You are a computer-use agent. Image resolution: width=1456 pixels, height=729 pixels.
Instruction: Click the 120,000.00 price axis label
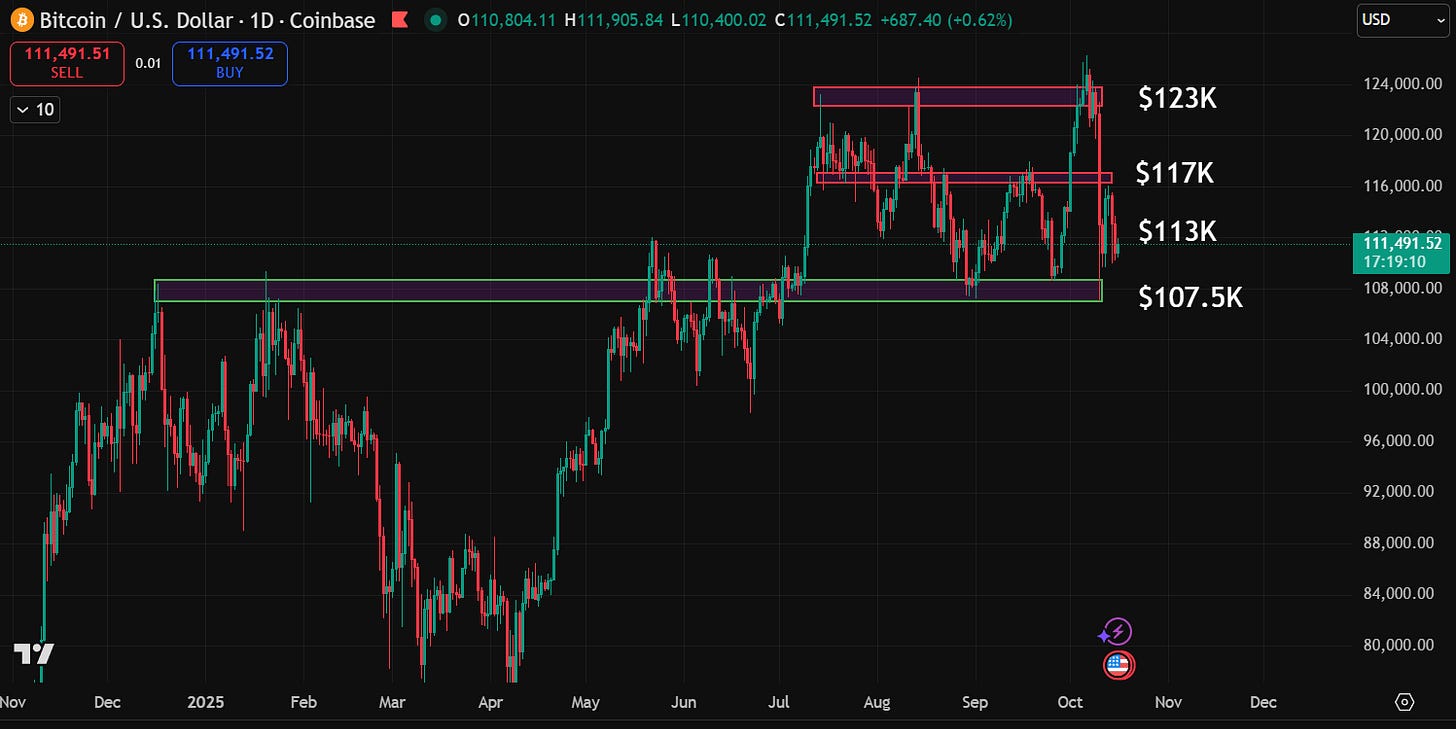[x=1402, y=135]
